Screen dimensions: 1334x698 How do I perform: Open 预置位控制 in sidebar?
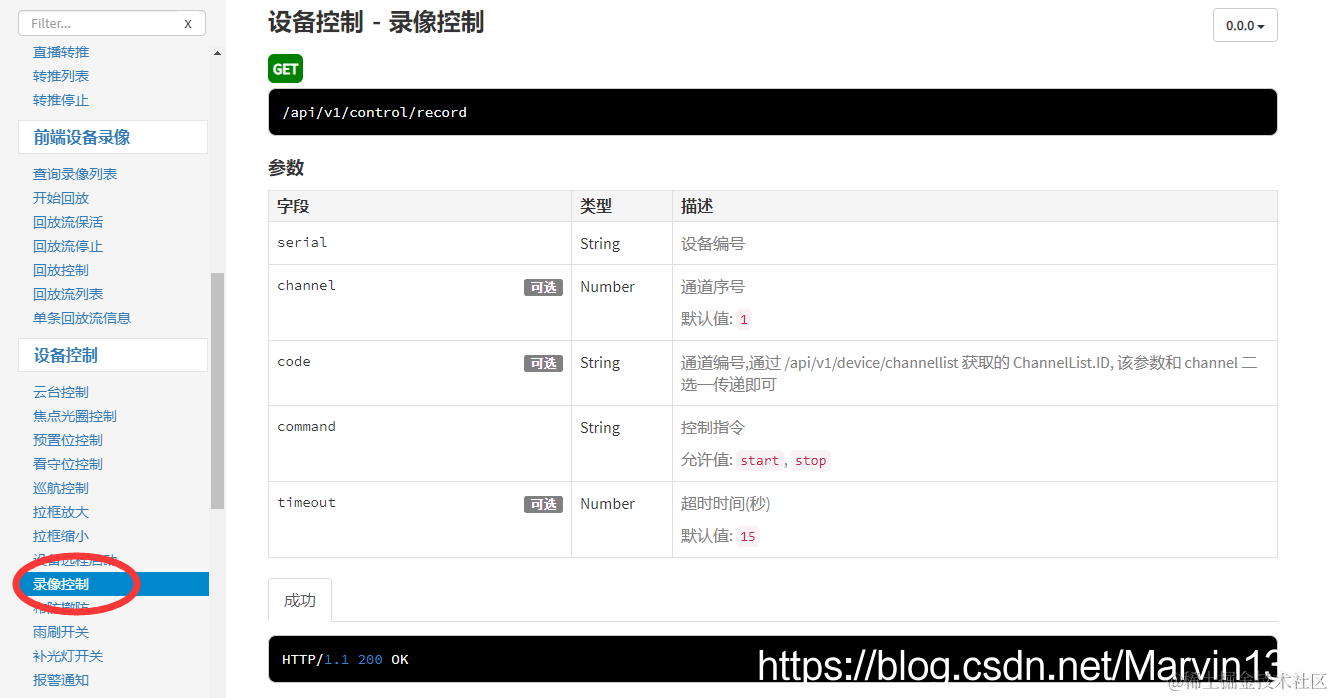click(68, 440)
